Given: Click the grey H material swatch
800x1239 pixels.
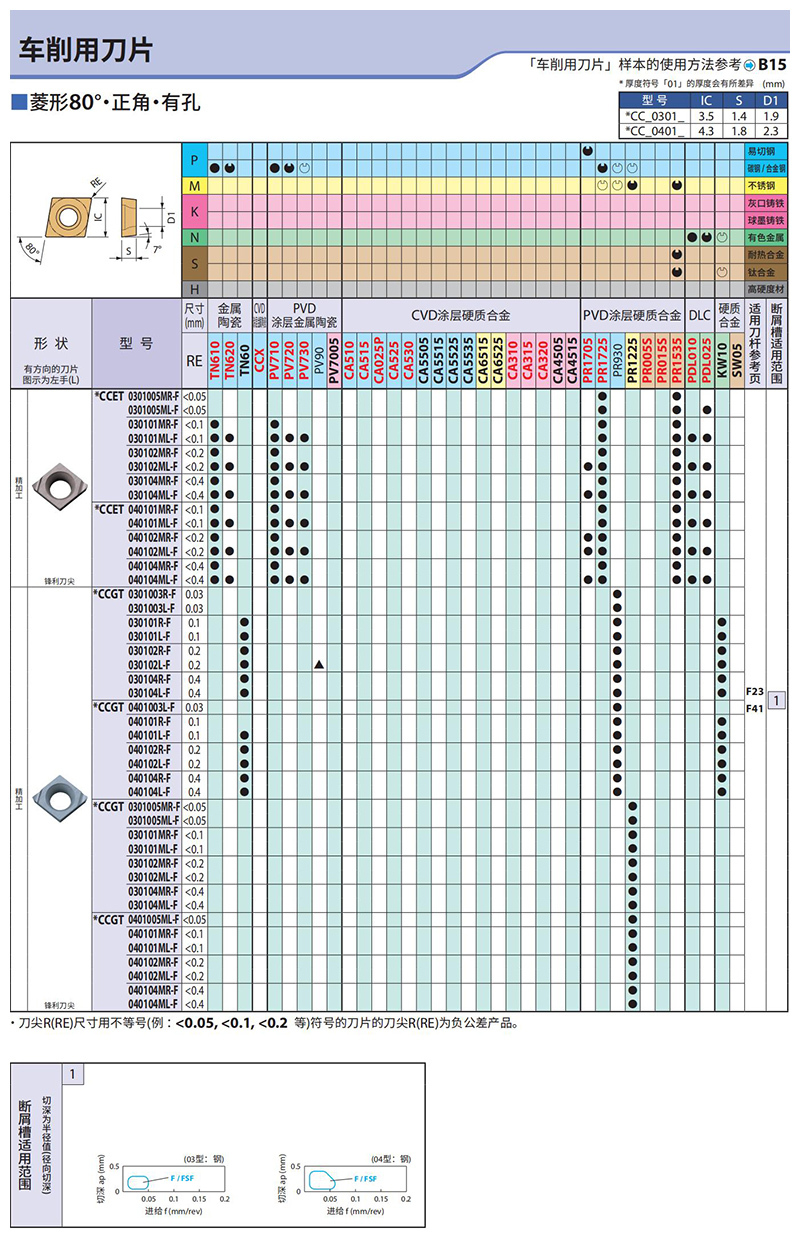Looking at the screenshot, I should [194, 289].
